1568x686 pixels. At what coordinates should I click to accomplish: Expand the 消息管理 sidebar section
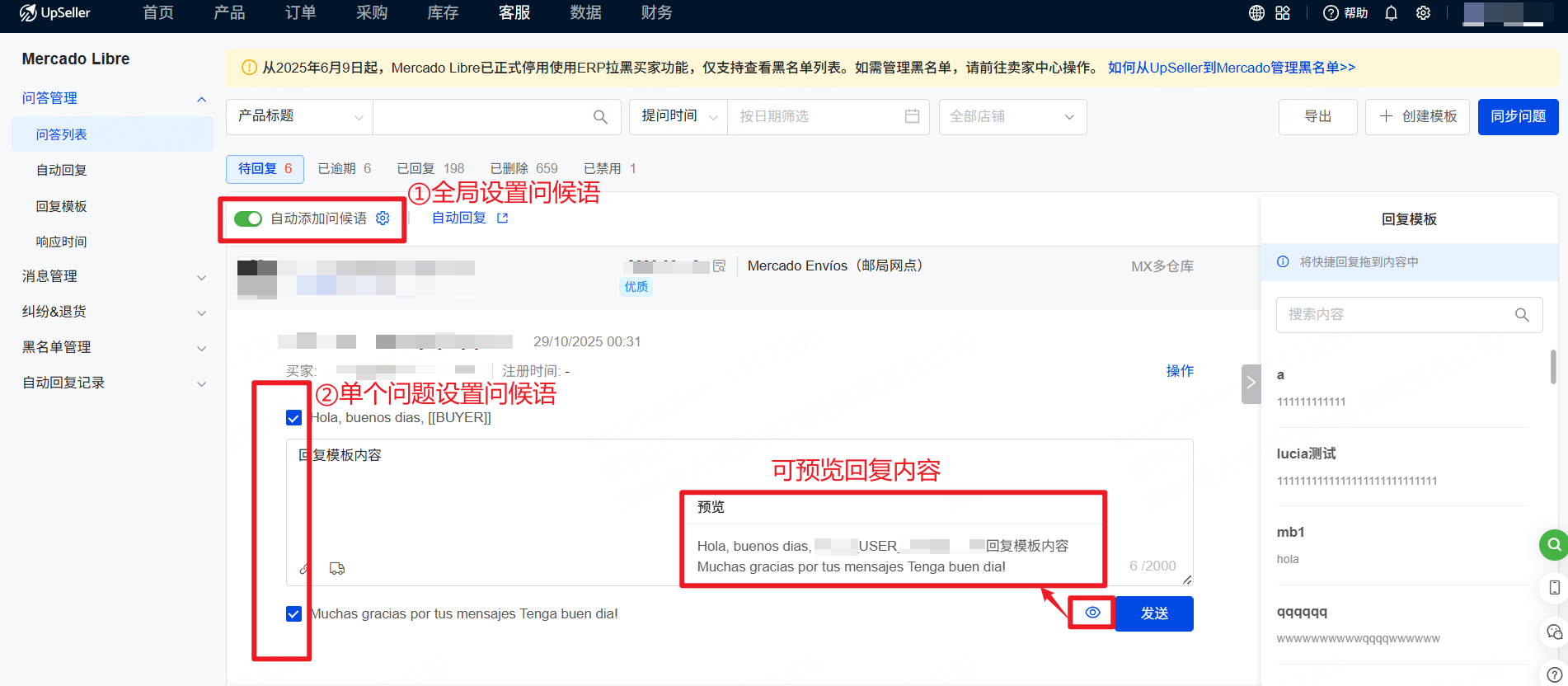coord(113,277)
